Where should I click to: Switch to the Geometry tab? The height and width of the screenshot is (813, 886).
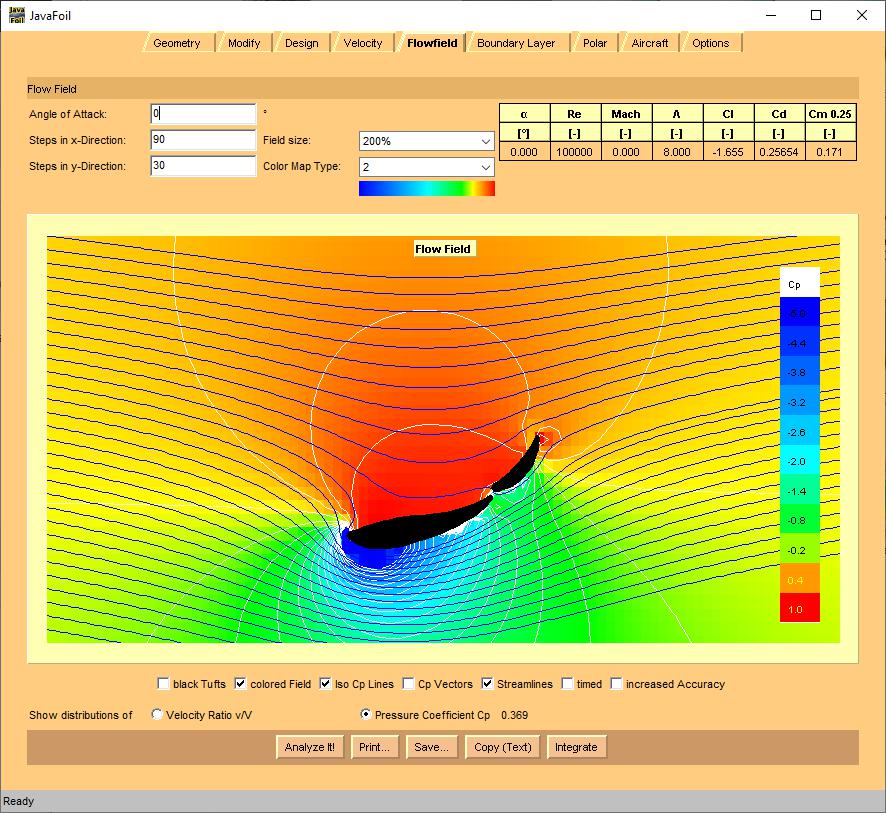177,43
